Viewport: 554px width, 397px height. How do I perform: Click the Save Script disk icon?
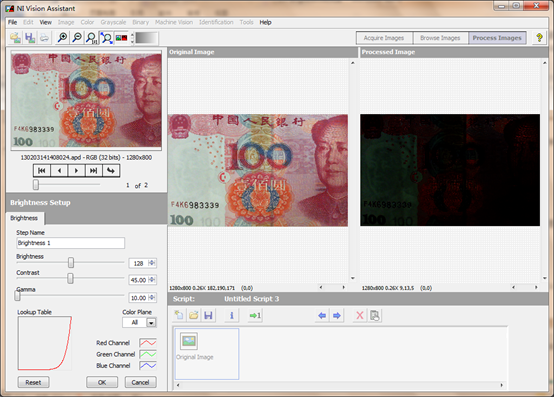tap(208, 315)
